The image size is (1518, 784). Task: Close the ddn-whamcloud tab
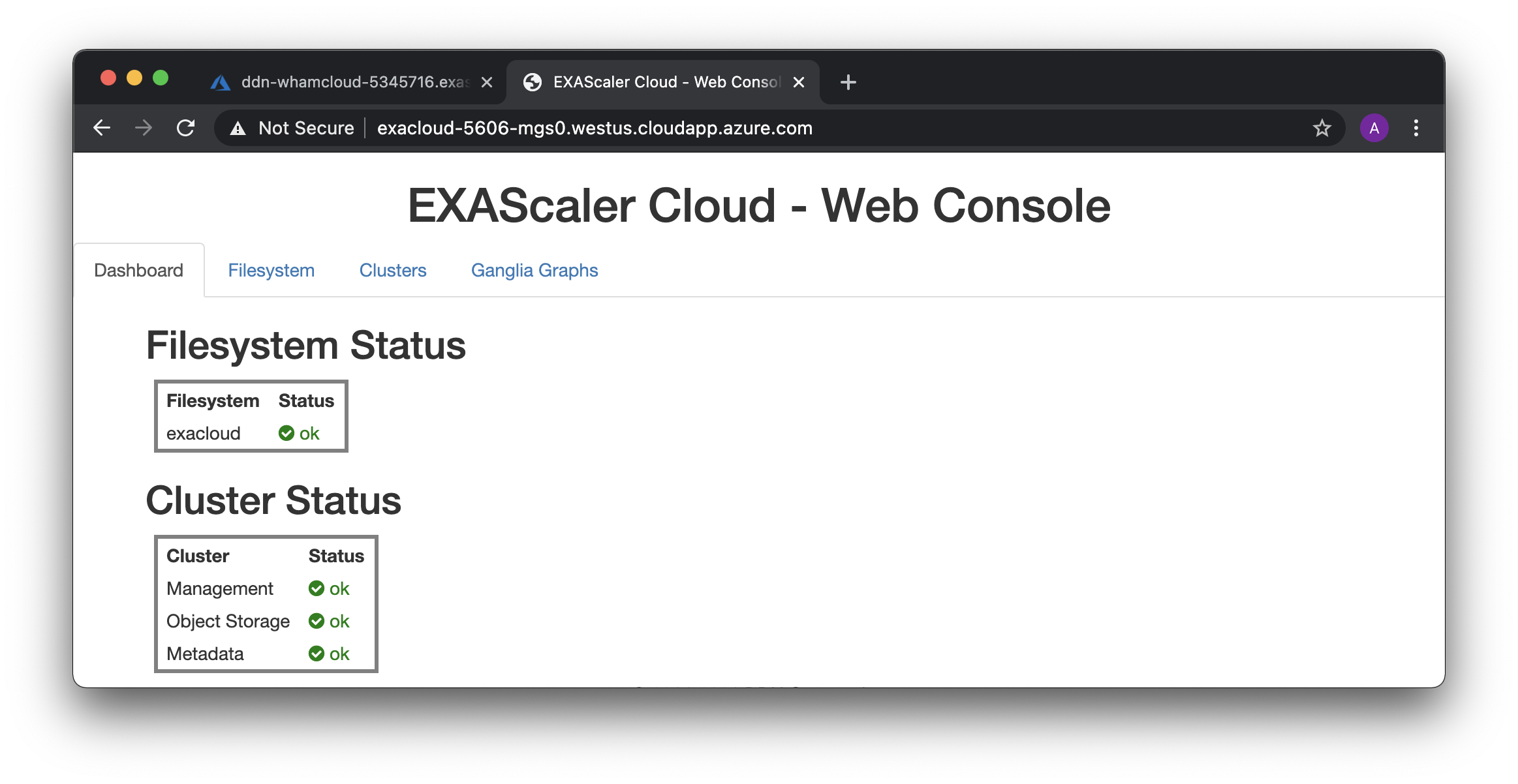(x=487, y=82)
